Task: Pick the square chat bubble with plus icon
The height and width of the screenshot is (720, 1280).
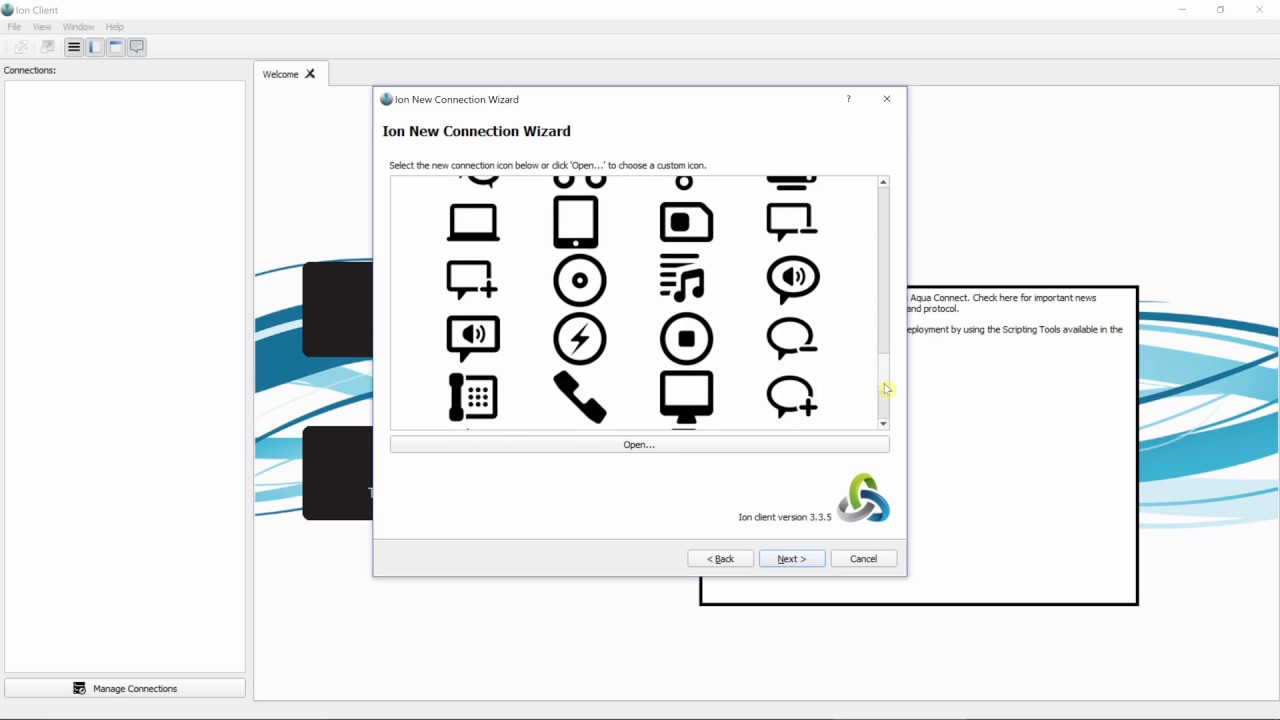Action: [472, 280]
